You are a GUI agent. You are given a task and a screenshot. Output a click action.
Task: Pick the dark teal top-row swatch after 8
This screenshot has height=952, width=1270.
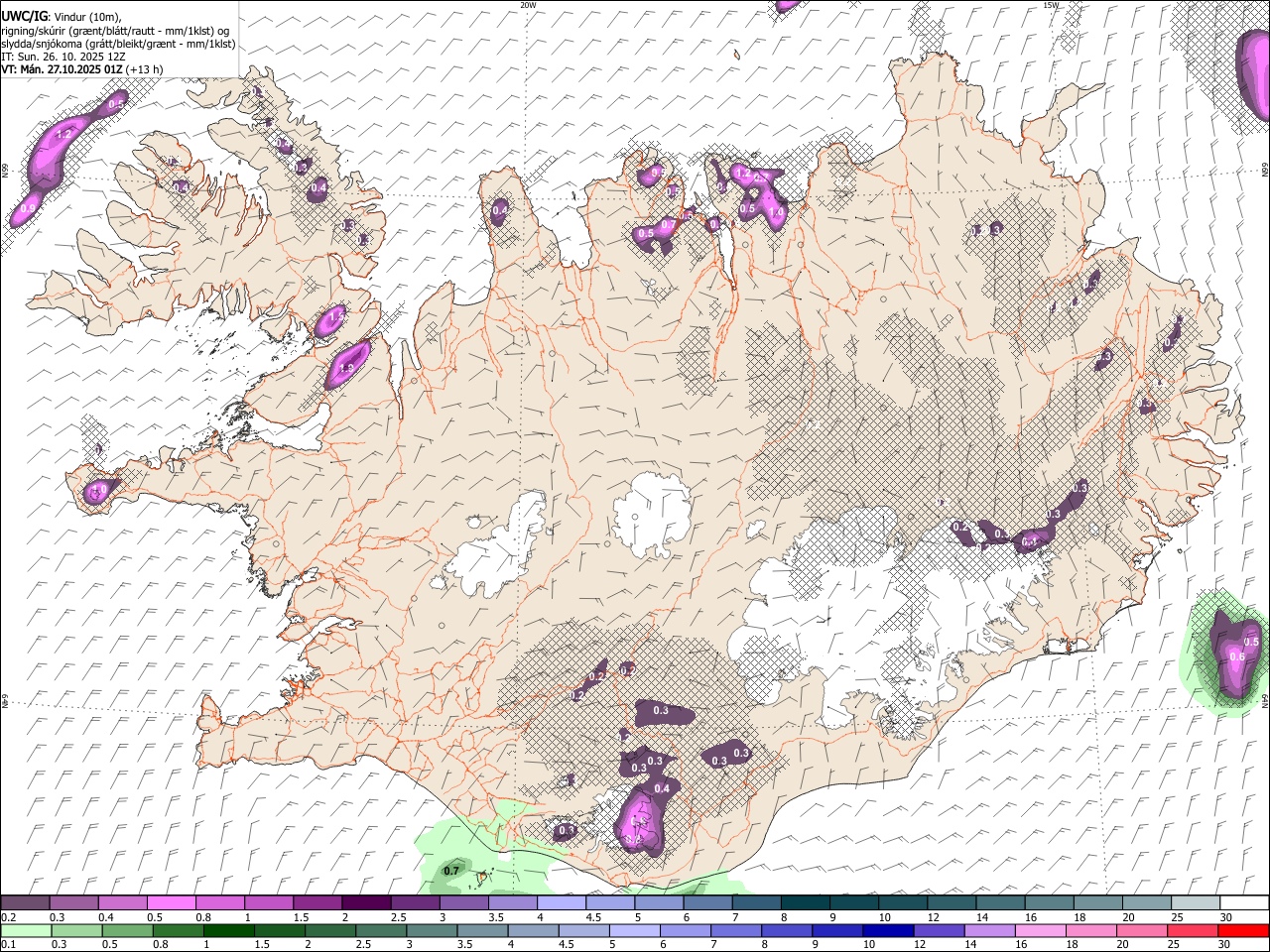(805, 903)
